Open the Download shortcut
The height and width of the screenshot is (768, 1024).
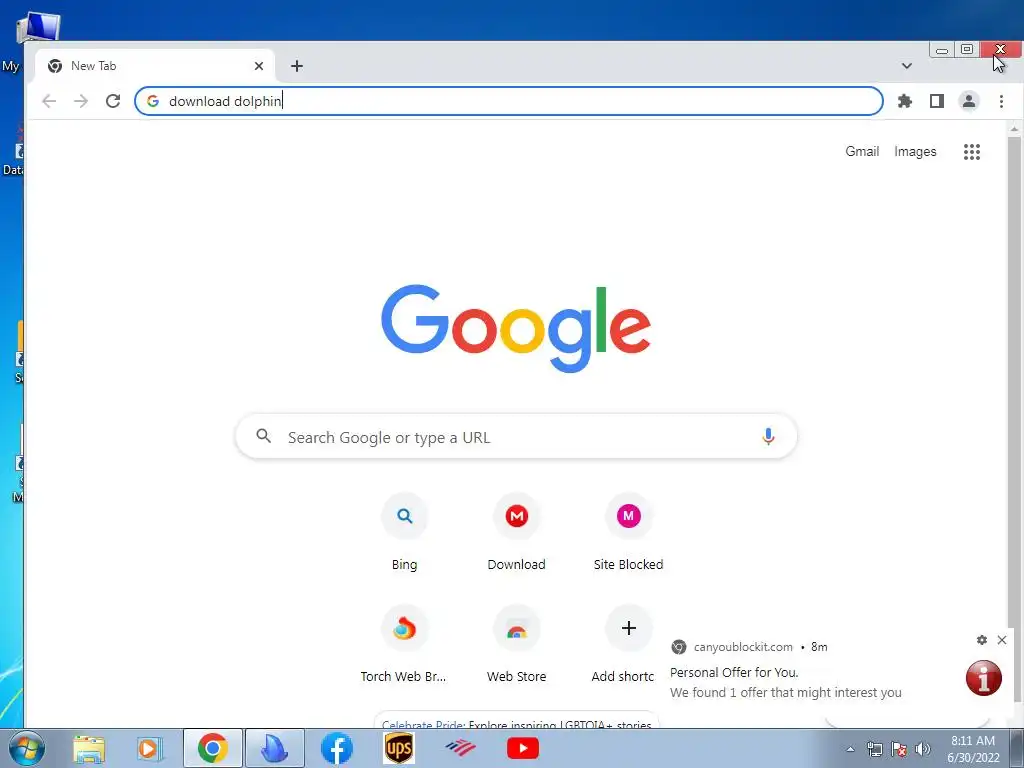[x=517, y=533]
